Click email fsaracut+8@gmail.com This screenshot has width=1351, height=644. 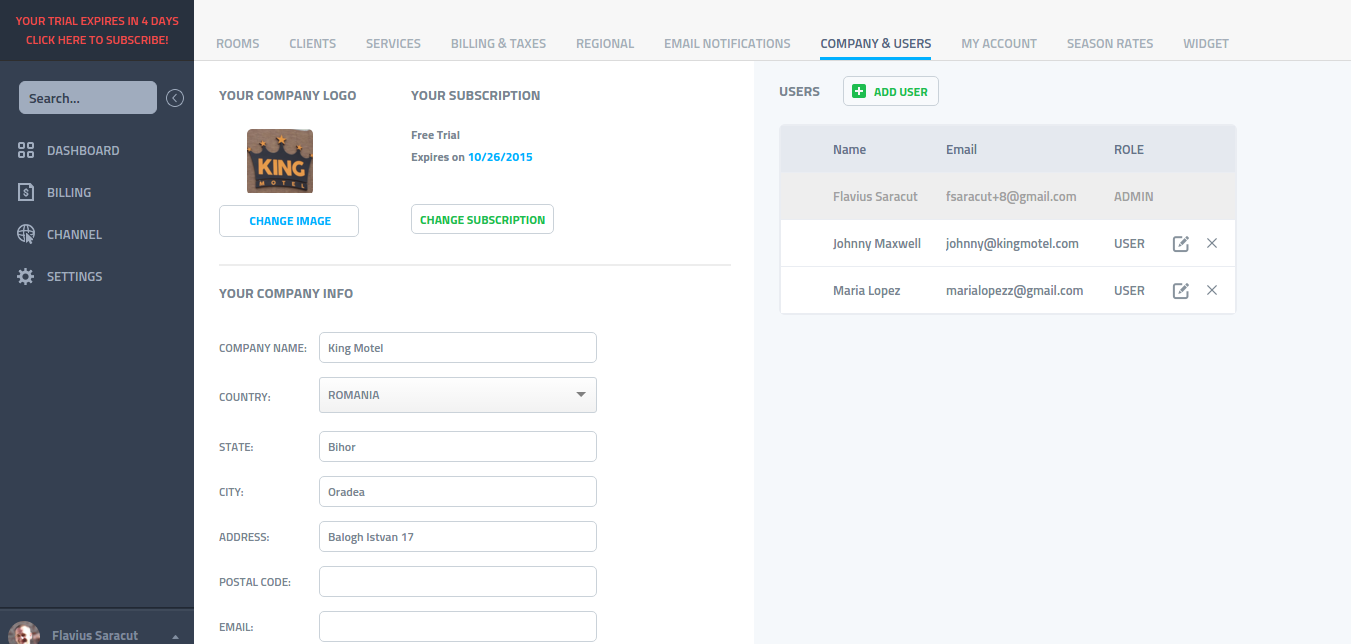1011,197
